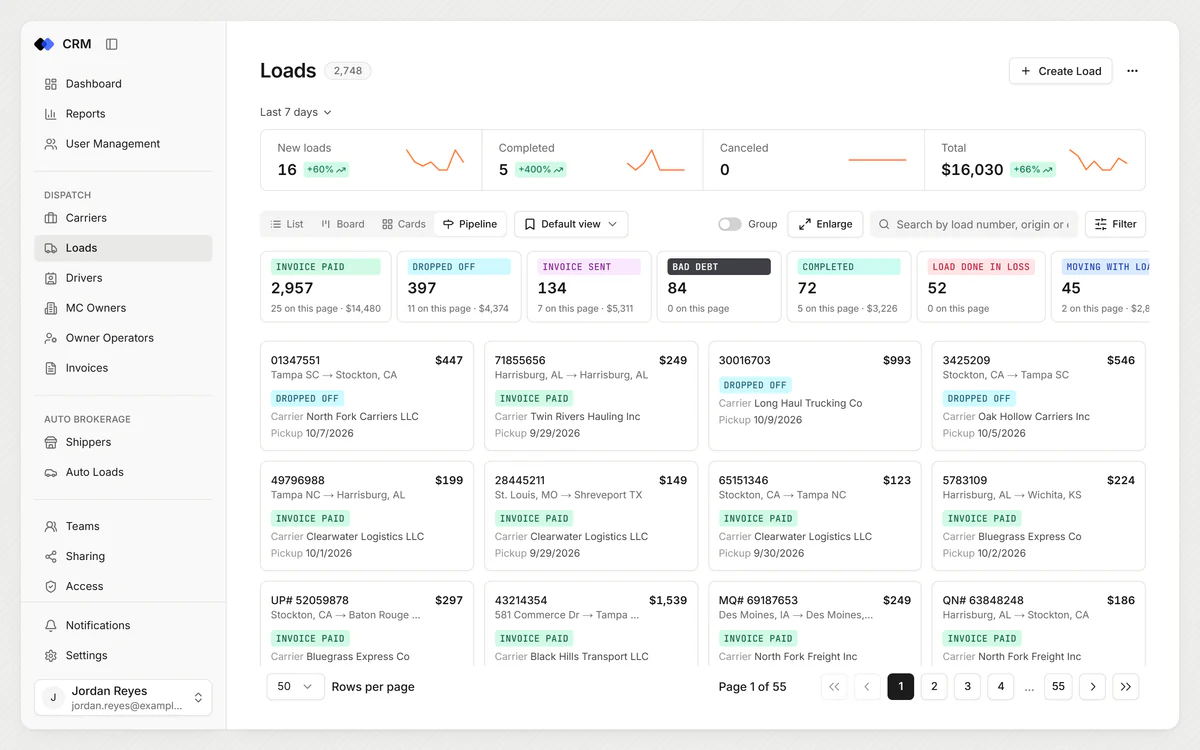Toggle the Group switch on
The height and width of the screenshot is (750, 1200).
click(730, 224)
